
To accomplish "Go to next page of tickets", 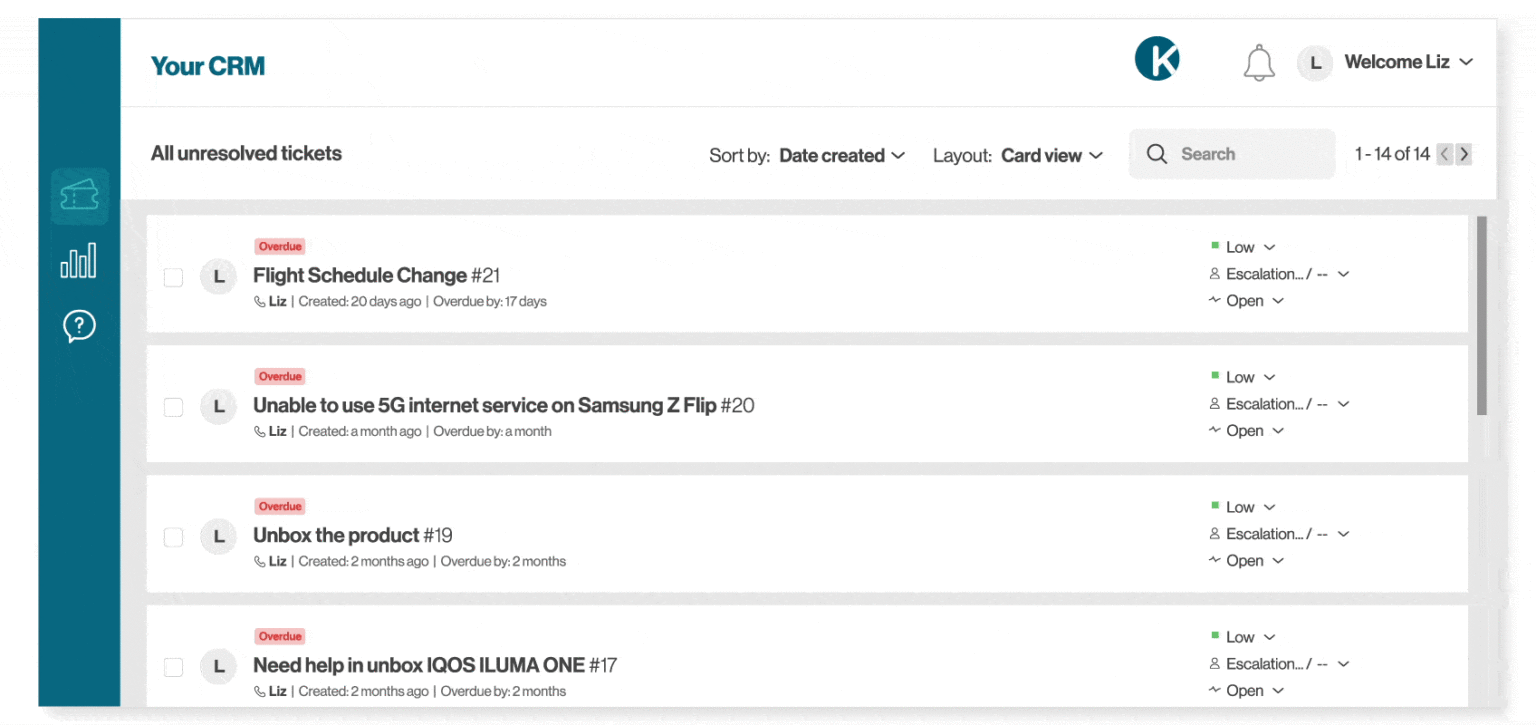I will (1464, 154).
